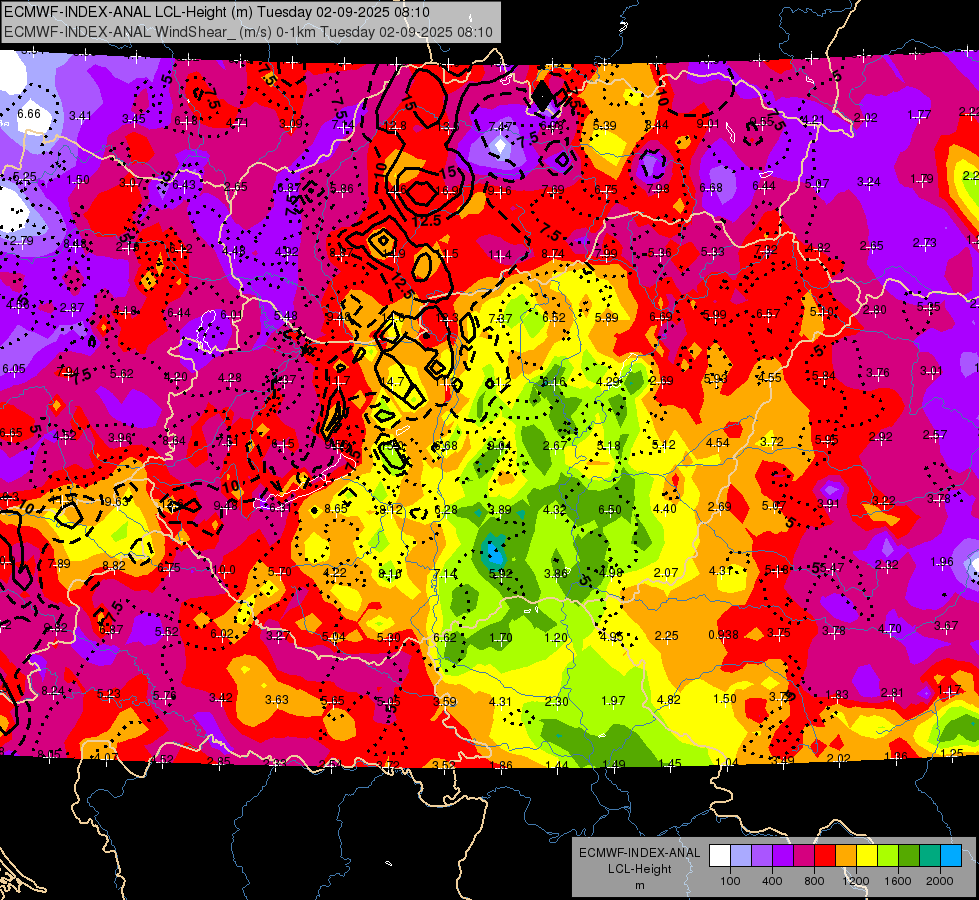Screen dimensions: 979x900
Task: Click the wind shear value 4.40
Action: tap(664, 508)
